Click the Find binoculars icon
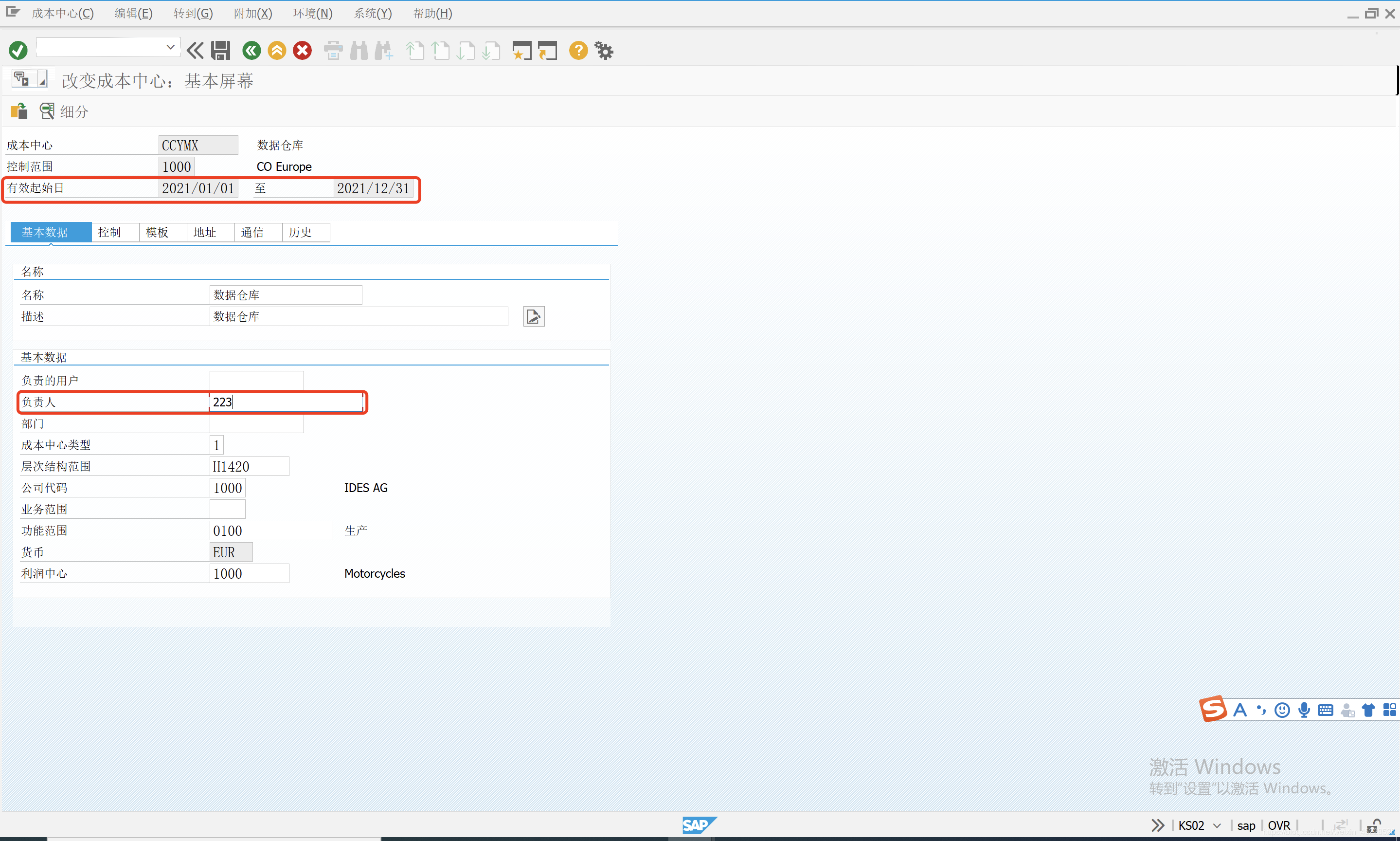Image resolution: width=1400 pixels, height=841 pixels. pos(359,51)
